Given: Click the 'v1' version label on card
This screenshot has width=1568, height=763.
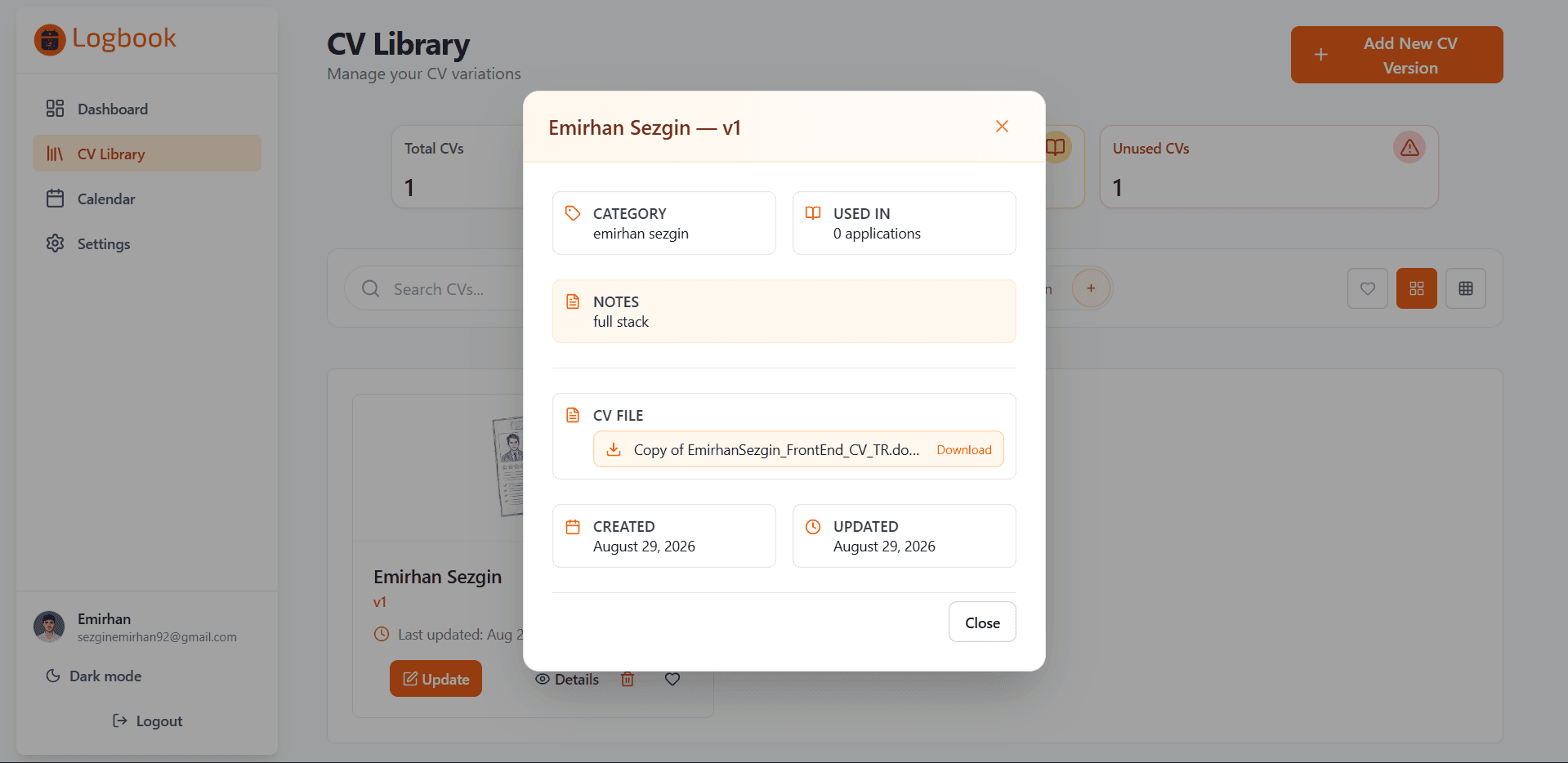Looking at the screenshot, I should pyautogui.click(x=380, y=602).
